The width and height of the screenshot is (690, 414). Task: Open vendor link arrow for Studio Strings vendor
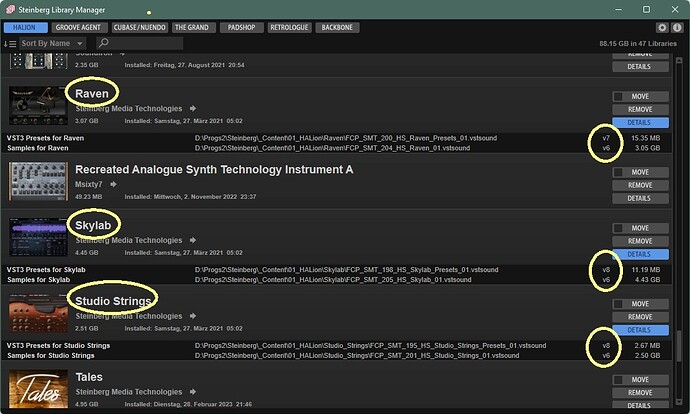[x=193, y=316]
